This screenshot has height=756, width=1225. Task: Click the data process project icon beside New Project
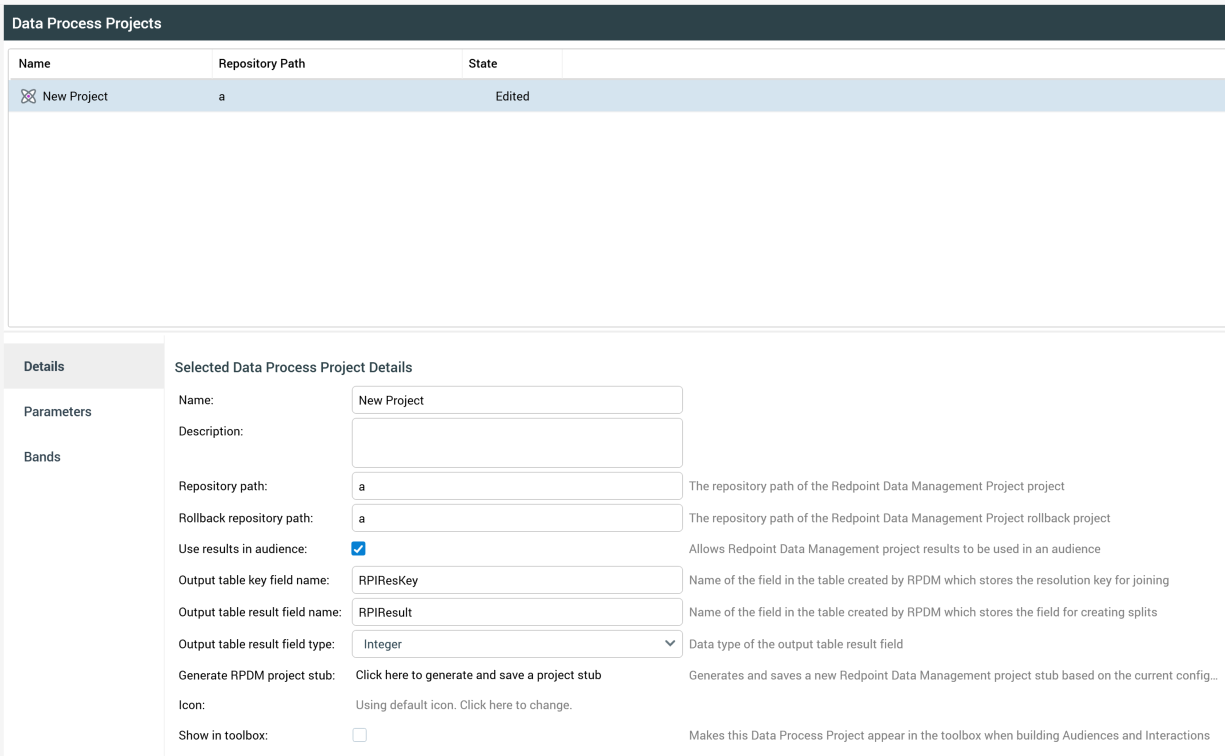click(27, 95)
